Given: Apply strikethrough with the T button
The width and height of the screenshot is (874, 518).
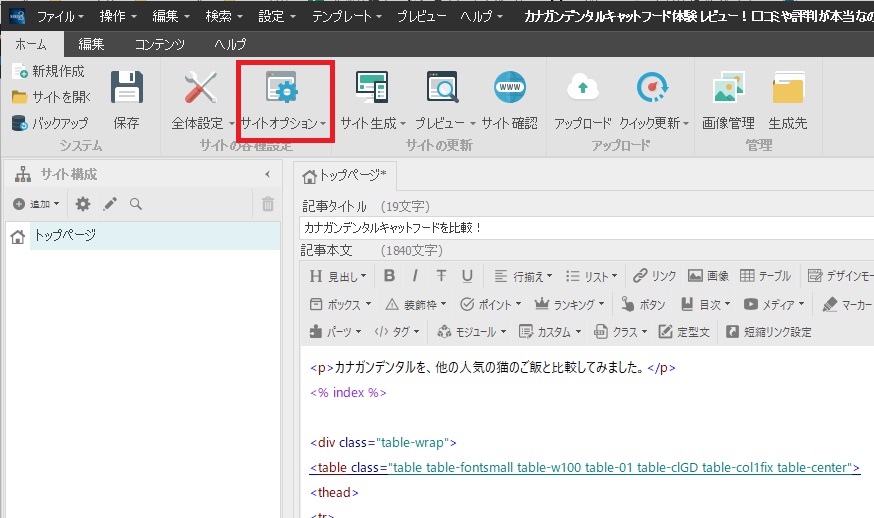Looking at the screenshot, I should 441,275.
